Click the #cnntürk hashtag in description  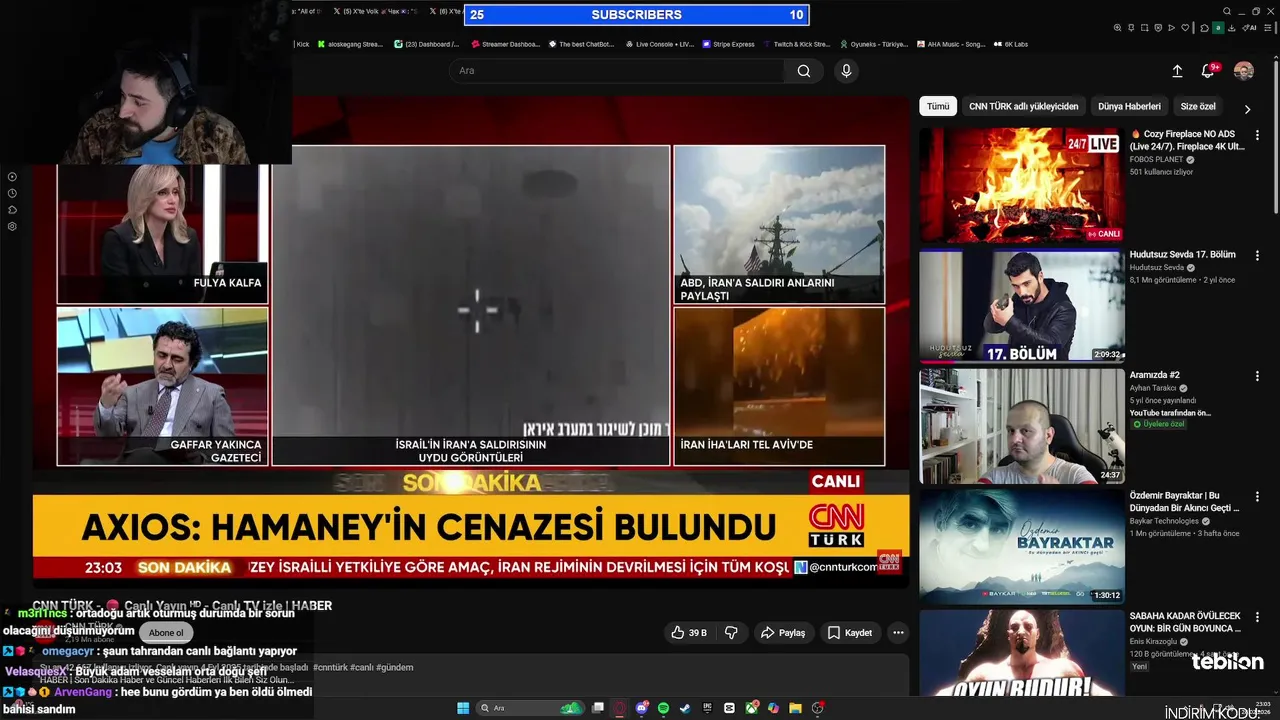(331, 667)
